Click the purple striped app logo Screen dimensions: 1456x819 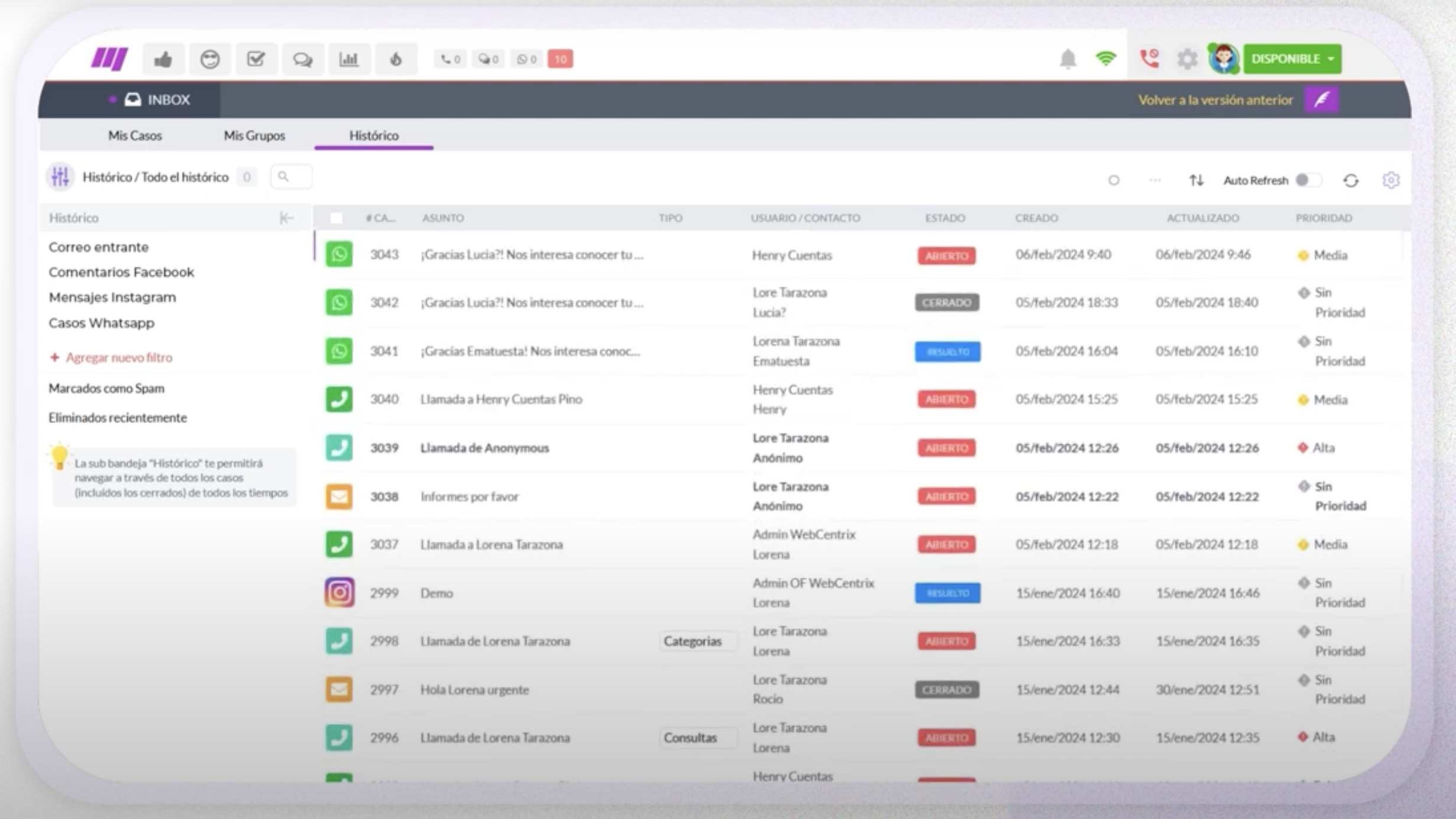(x=109, y=59)
